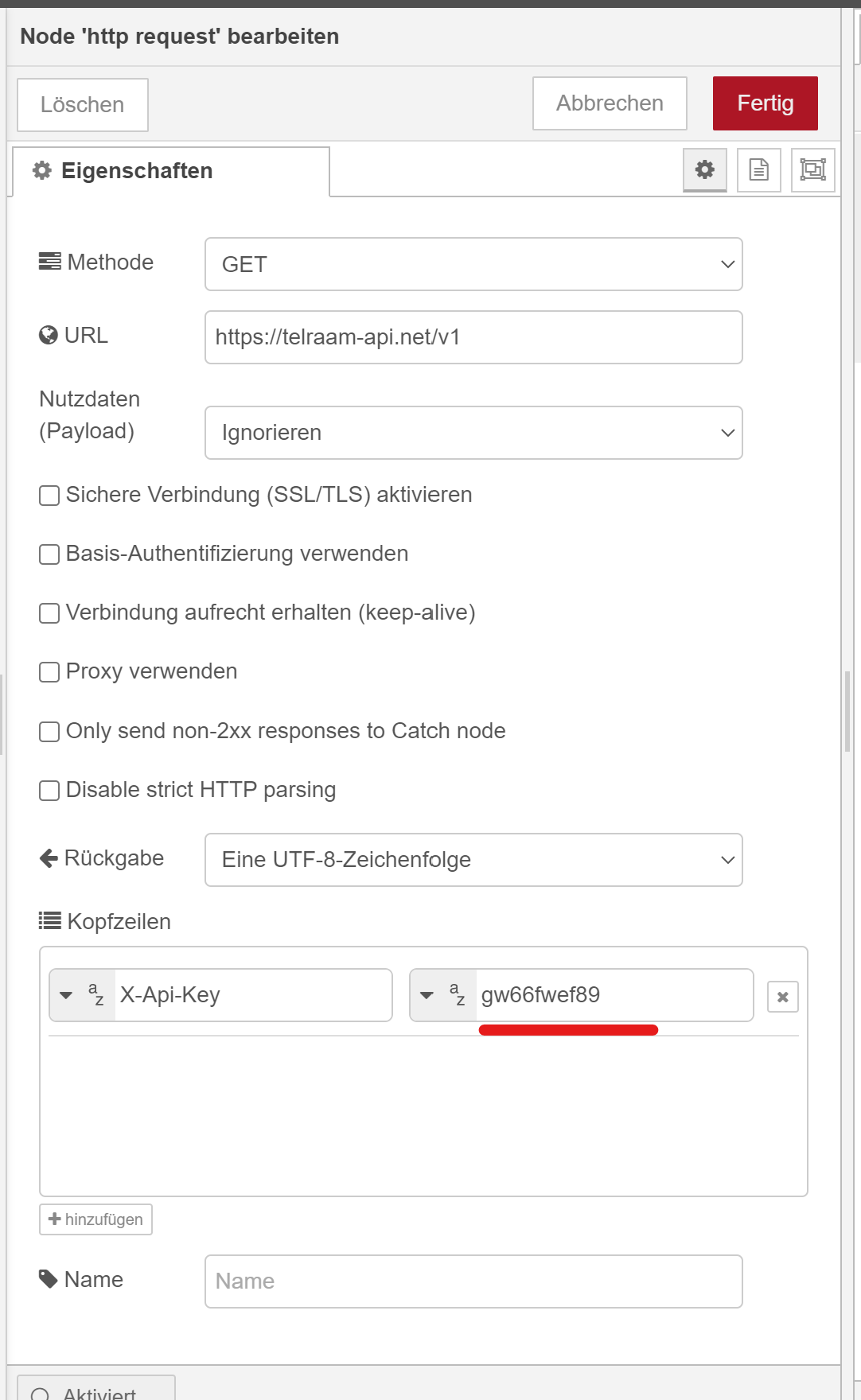The image size is (861, 1400).
Task: Open node appearance settings icon
Action: click(x=812, y=169)
